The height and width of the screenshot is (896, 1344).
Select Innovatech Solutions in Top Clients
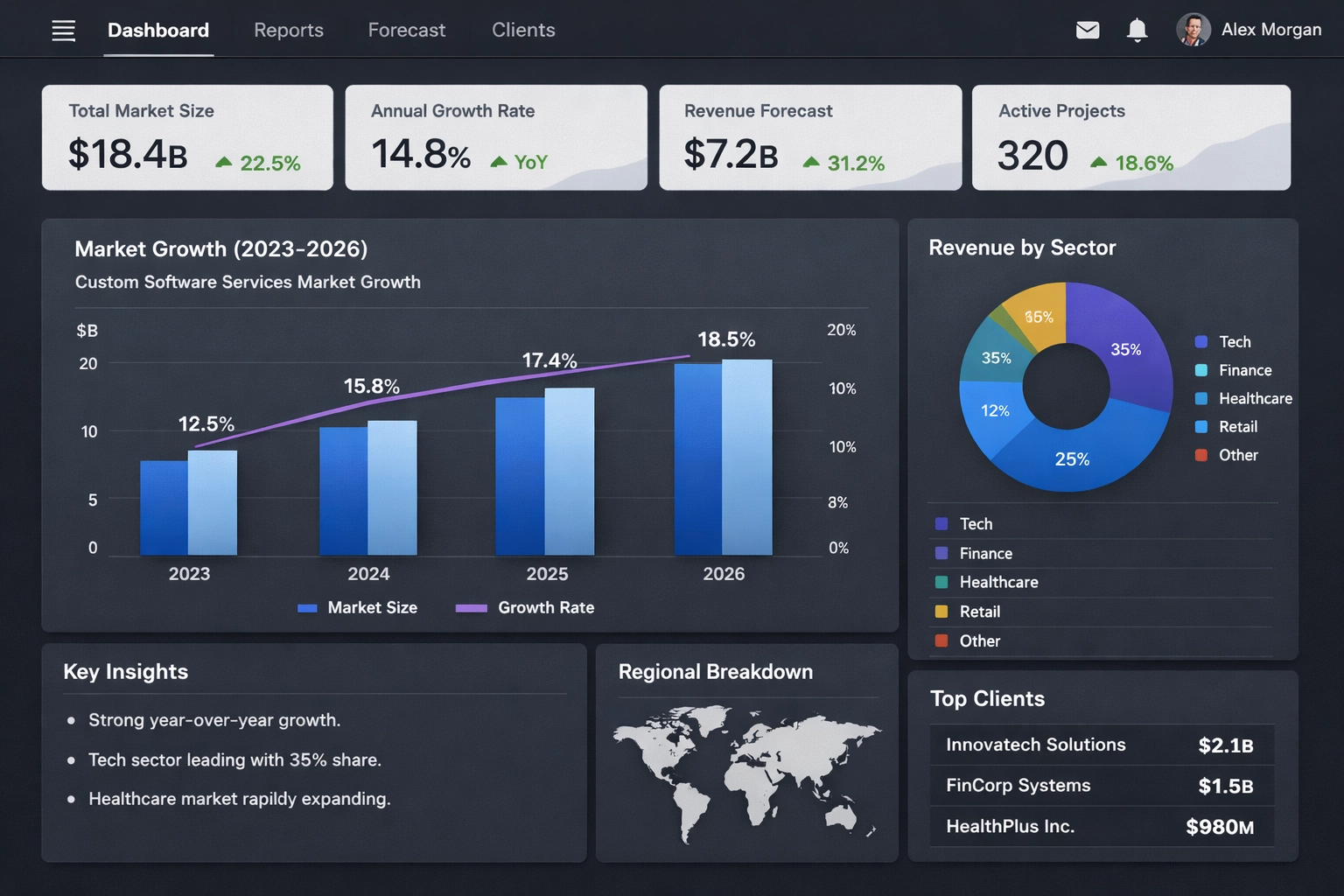point(1101,745)
